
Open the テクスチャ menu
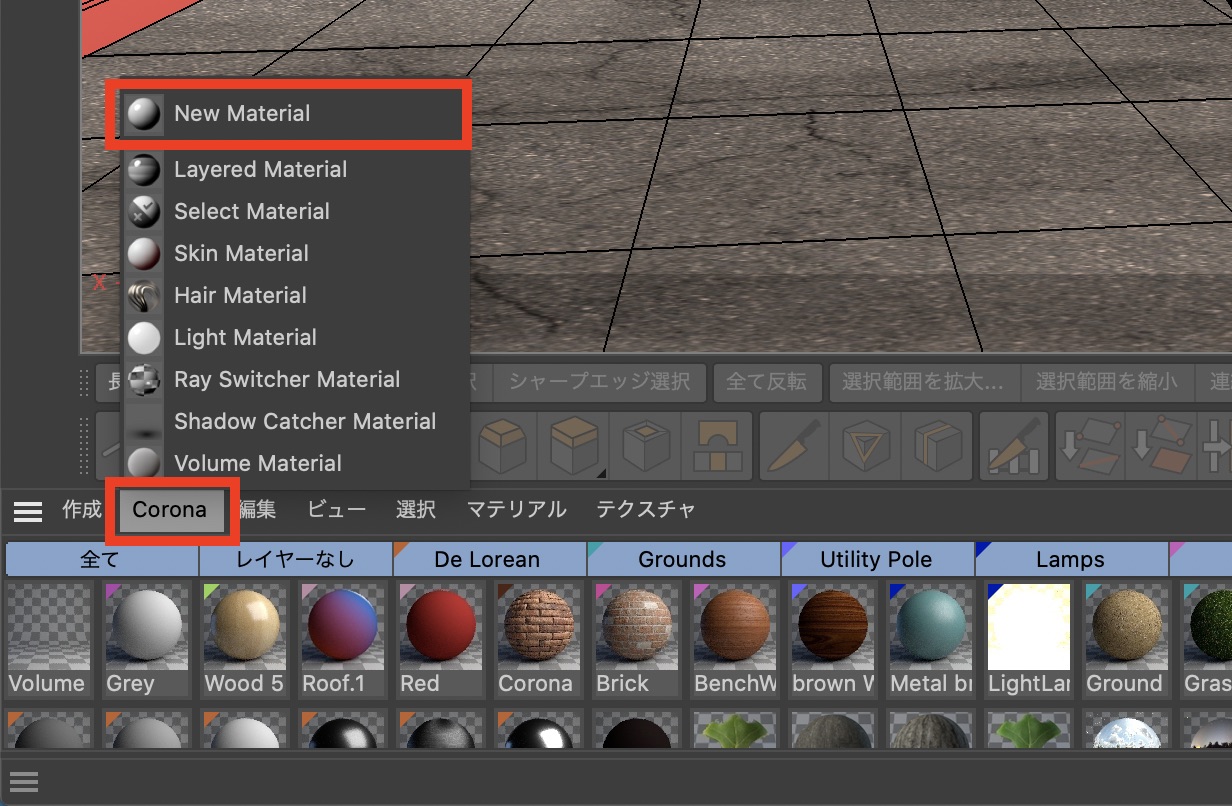[x=645, y=510]
